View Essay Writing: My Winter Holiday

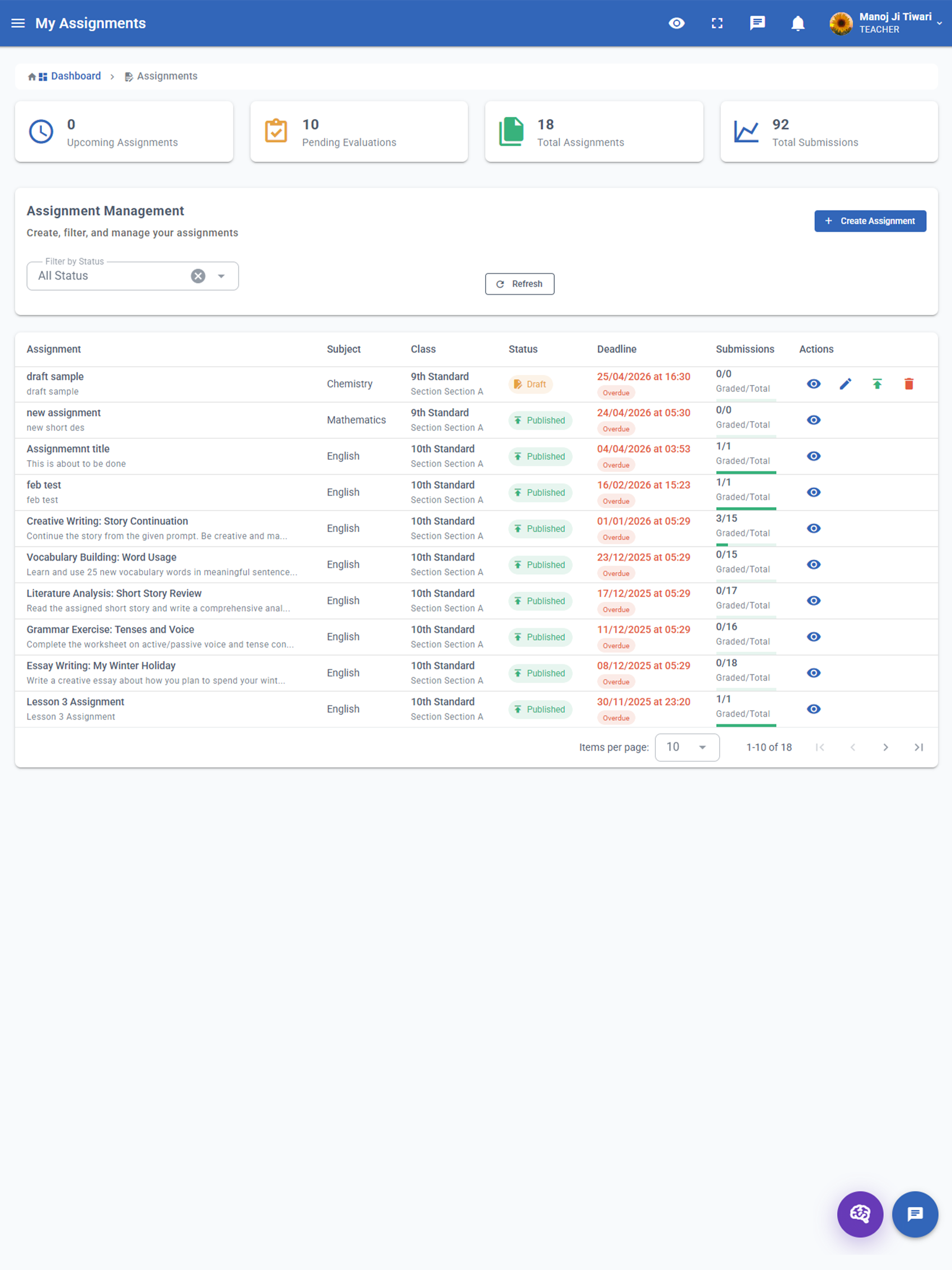coord(814,673)
